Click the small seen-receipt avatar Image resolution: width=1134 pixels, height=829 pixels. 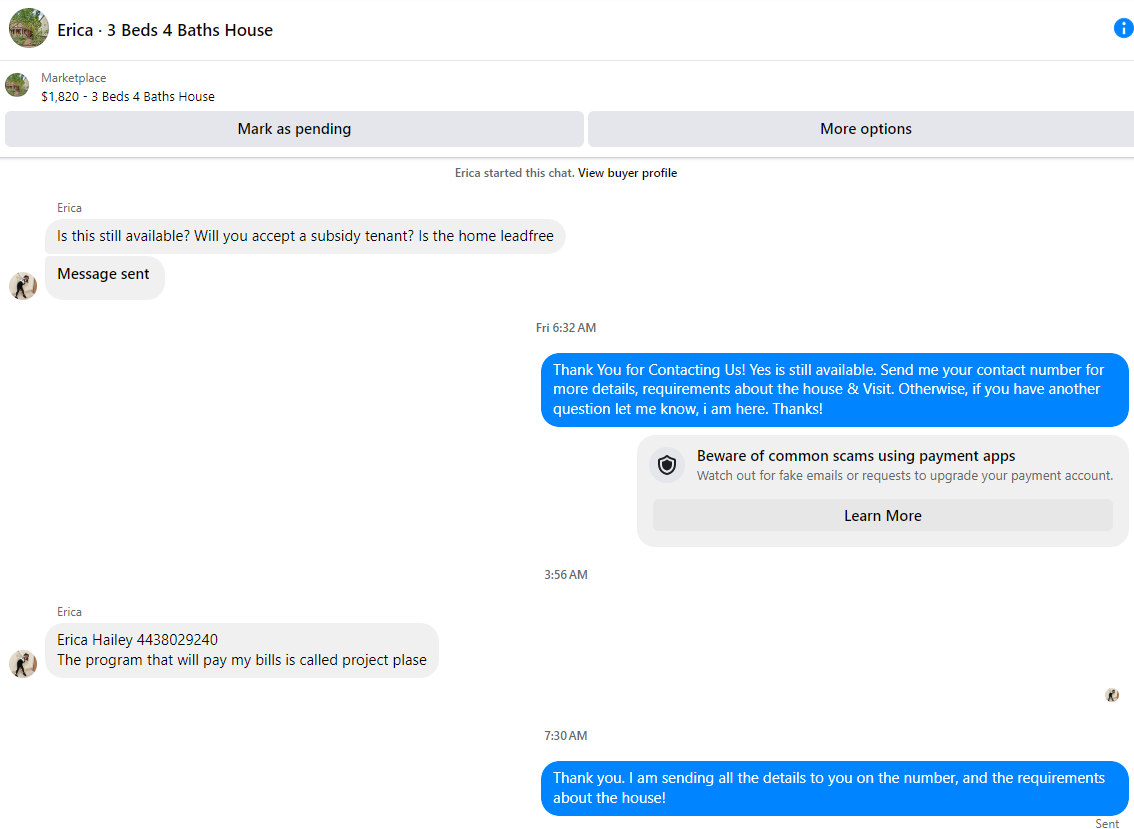(x=1112, y=695)
